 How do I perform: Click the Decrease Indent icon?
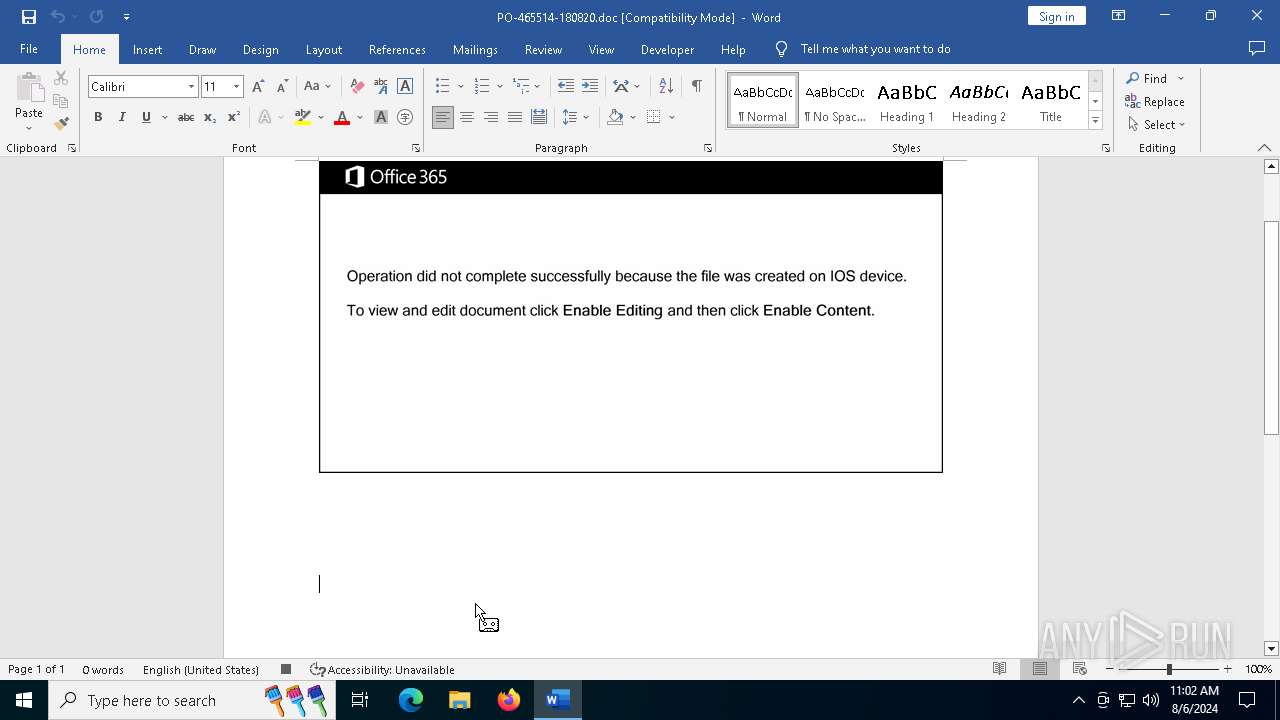coord(566,87)
